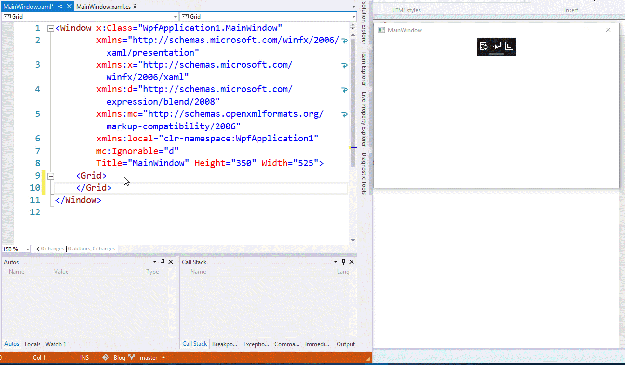Image resolution: width=625 pixels, height=365 pixels.
Task: Open the Output tab
Action: 346,344
